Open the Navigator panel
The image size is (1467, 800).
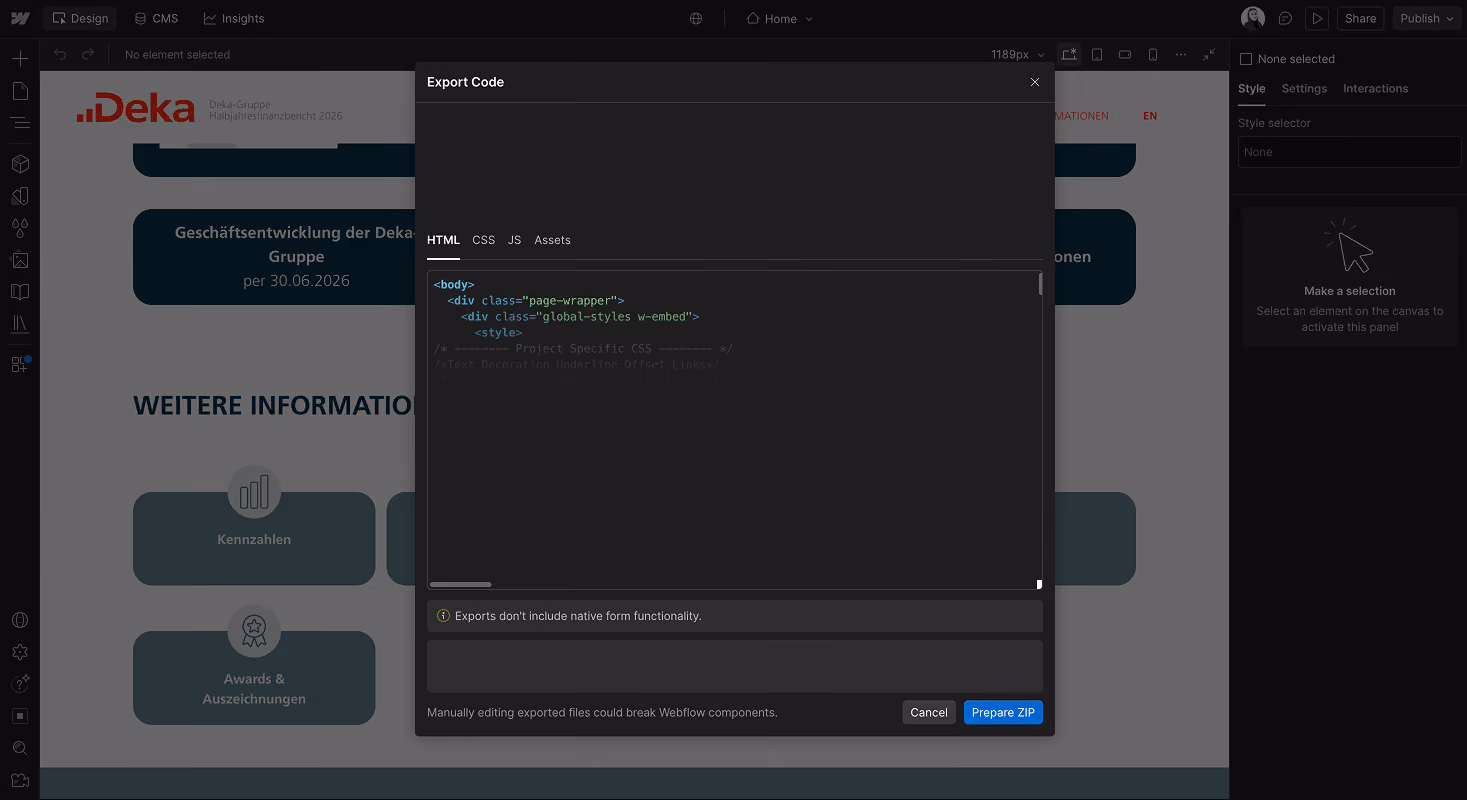[20, 123]
